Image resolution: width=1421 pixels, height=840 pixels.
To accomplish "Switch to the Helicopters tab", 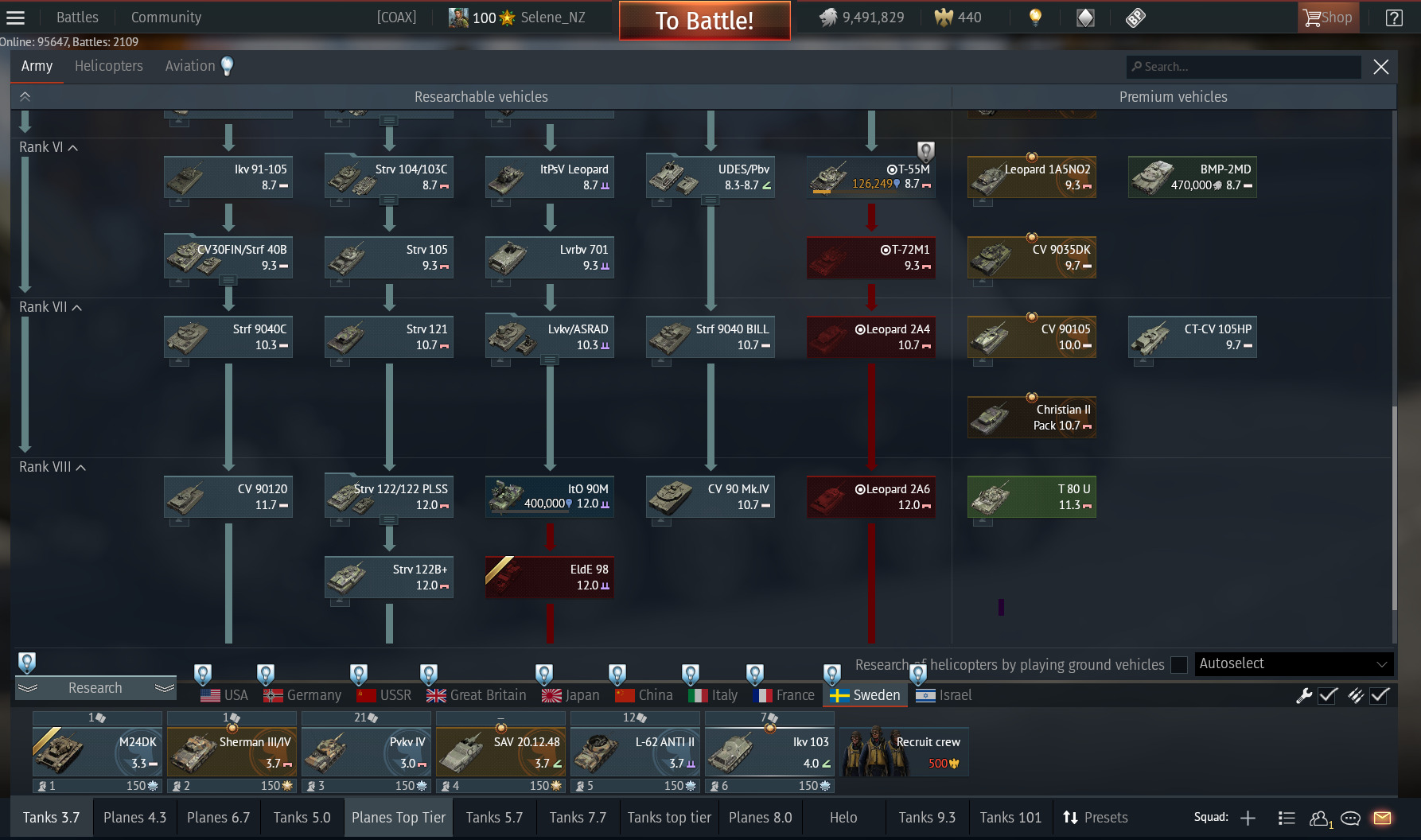I will [x=109, y=66].
